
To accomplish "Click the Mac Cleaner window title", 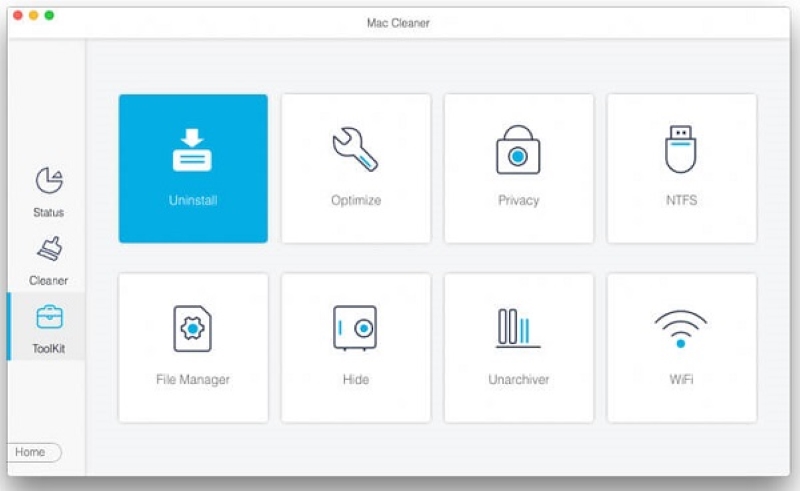I will 398,23.
